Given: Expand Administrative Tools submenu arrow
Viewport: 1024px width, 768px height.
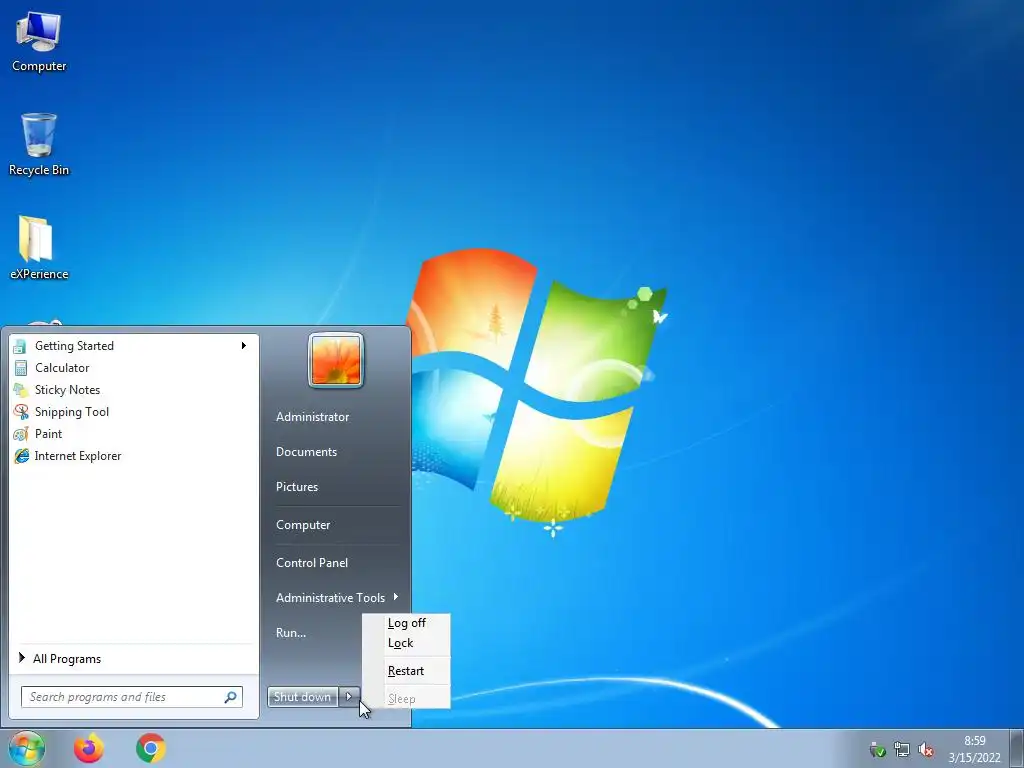Looking at the screenshot, I should tap(396, 597).
